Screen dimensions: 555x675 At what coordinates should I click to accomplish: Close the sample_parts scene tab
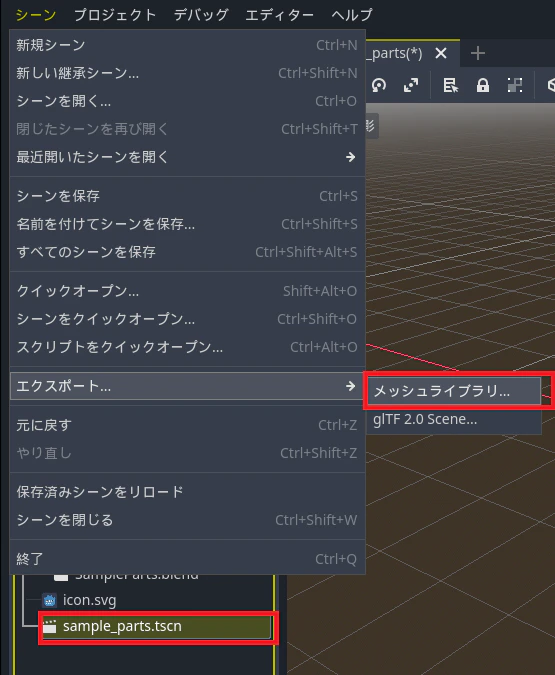pos(441,53)
